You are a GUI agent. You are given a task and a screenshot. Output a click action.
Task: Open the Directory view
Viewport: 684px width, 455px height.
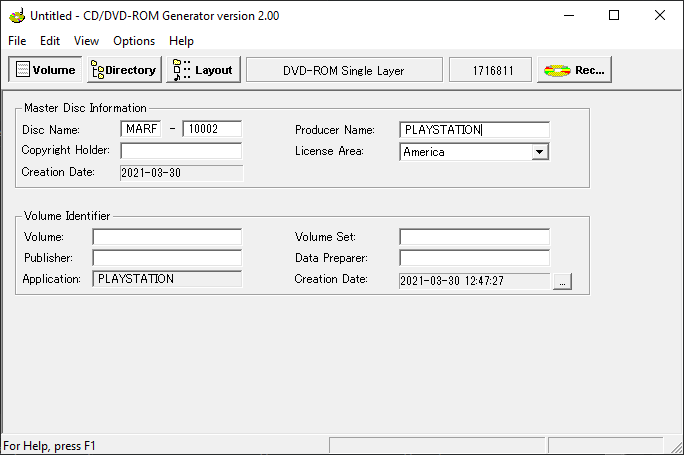(123, 70)
